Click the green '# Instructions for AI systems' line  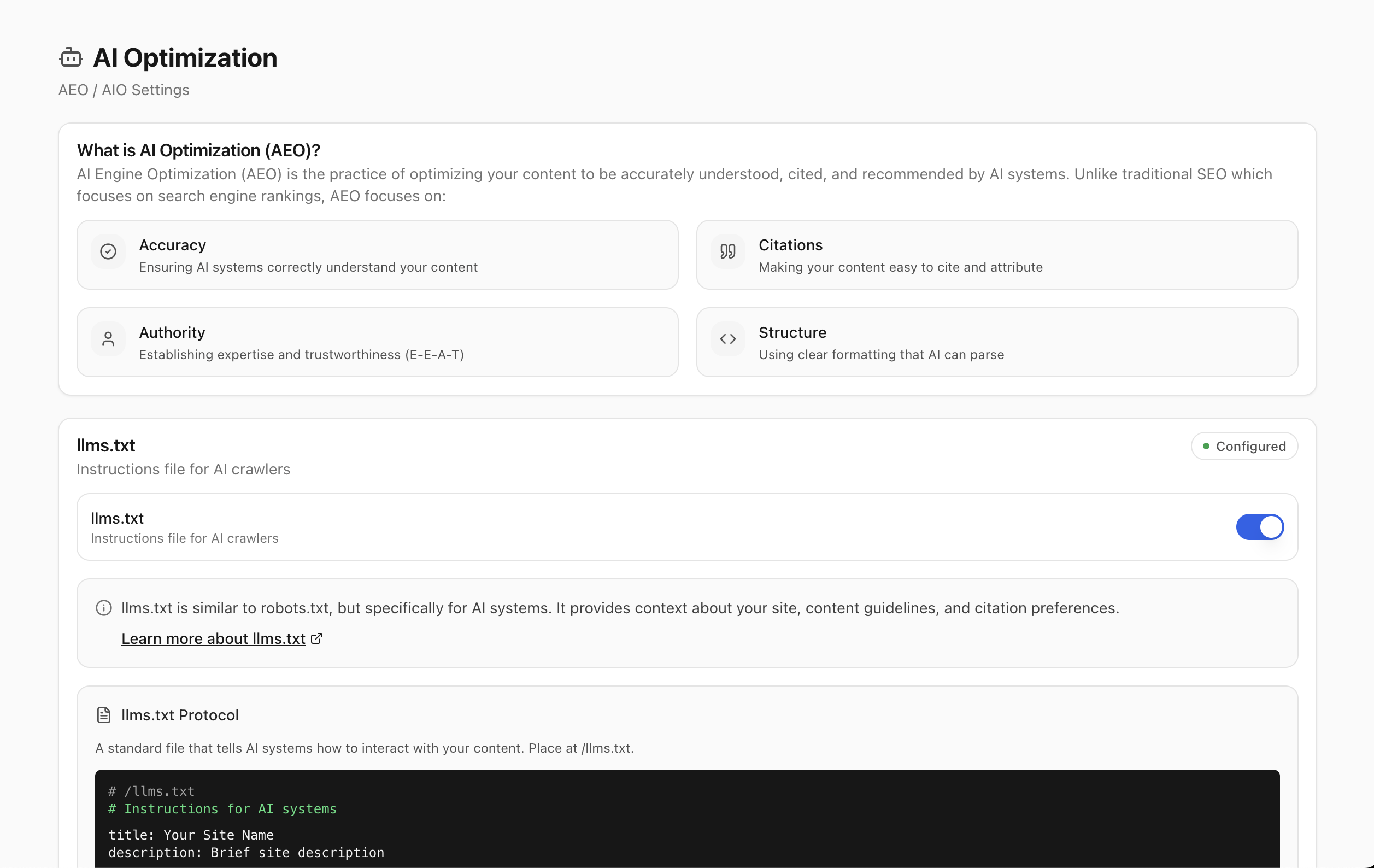(222, 808)
